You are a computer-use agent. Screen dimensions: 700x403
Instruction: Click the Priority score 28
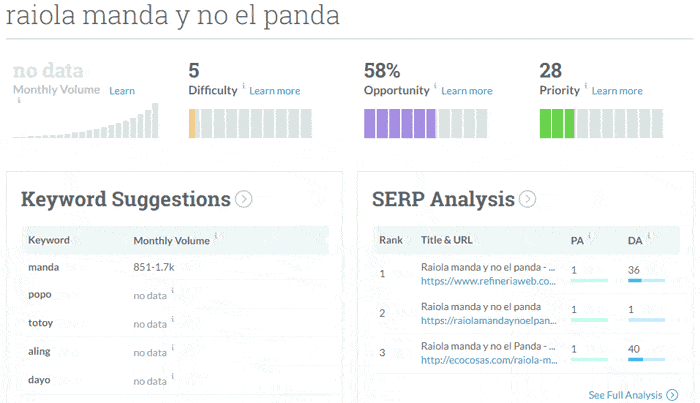click(550, 71)
